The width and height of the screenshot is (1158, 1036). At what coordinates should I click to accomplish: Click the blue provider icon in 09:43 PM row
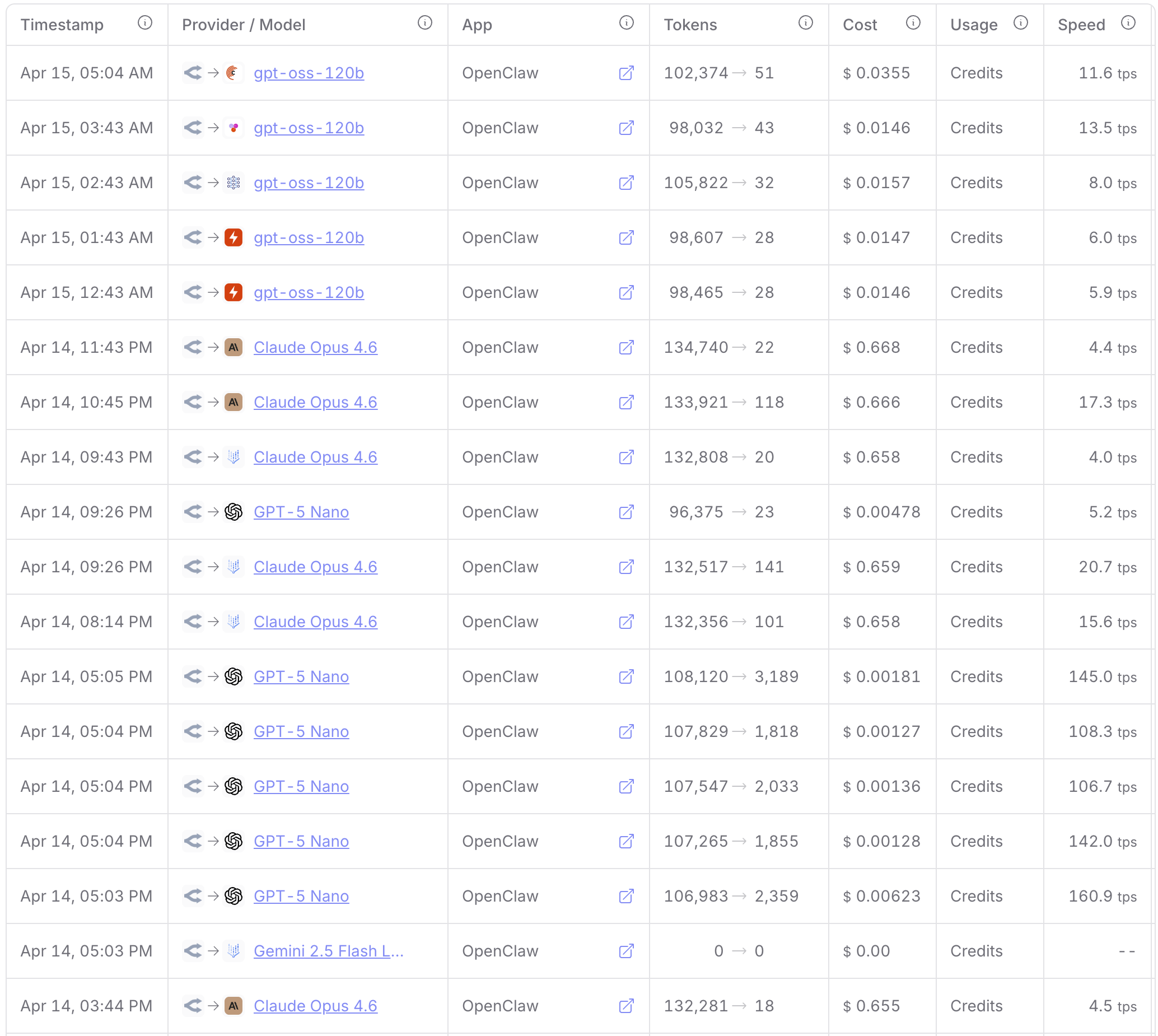point(234,457)
